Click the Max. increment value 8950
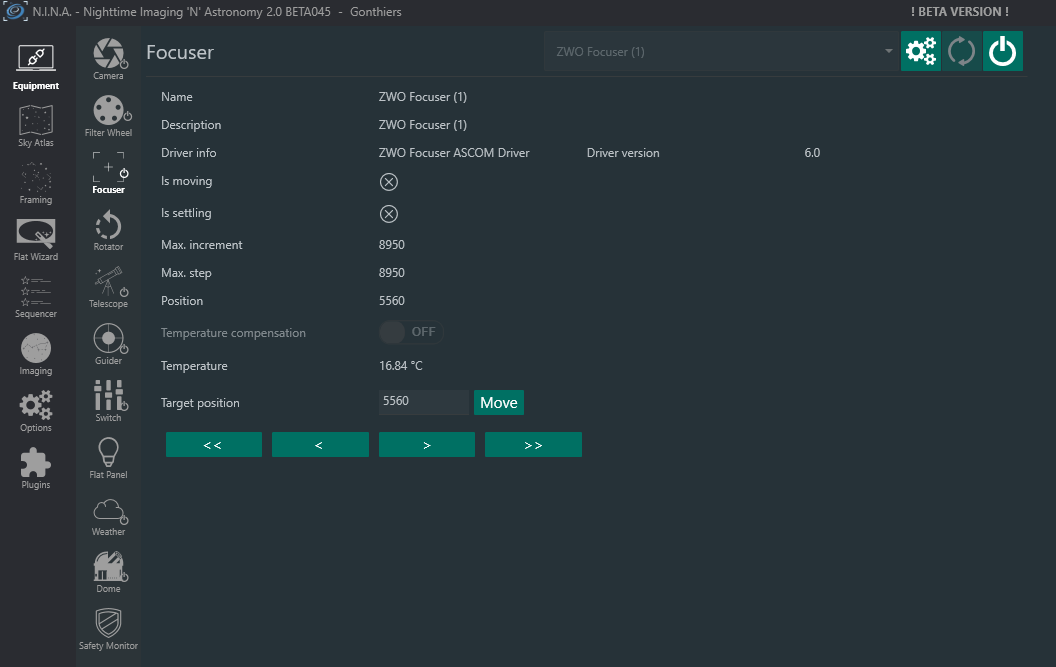 [392, 245]
